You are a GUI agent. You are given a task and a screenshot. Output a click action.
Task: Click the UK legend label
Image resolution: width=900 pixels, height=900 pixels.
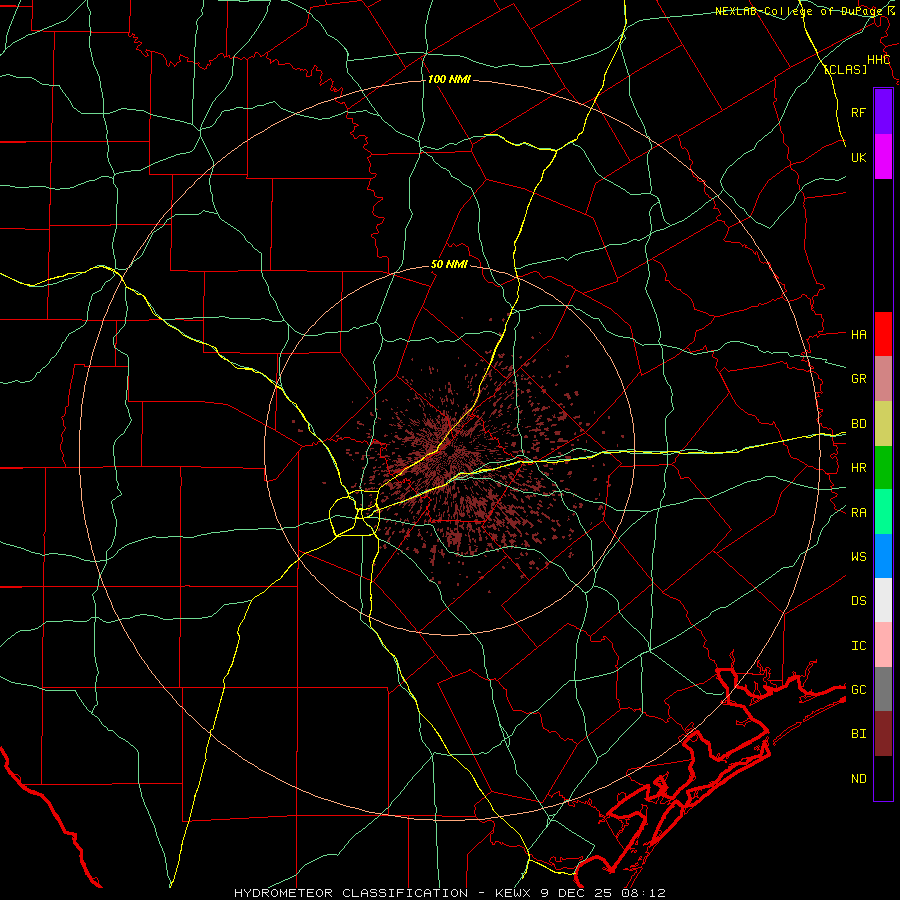click(x=858, y=157)
